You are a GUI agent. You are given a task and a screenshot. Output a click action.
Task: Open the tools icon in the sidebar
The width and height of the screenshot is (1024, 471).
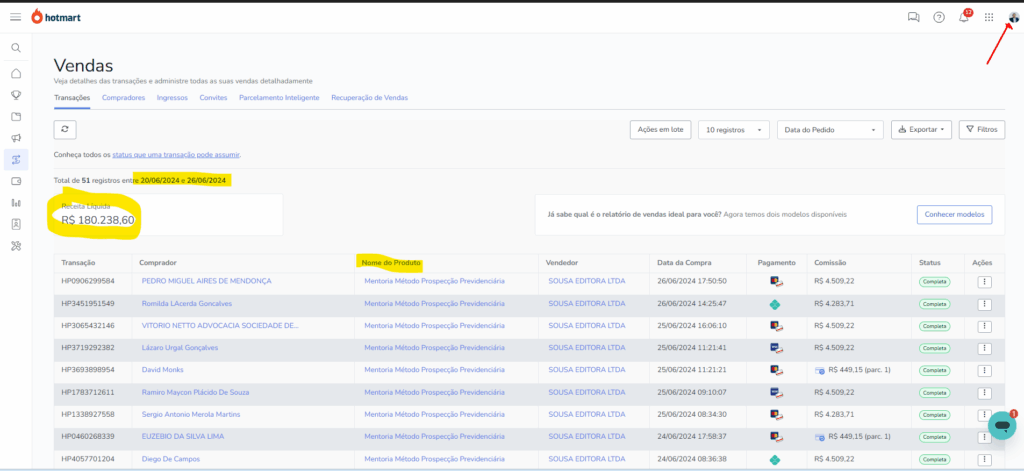tap(16, 246)
